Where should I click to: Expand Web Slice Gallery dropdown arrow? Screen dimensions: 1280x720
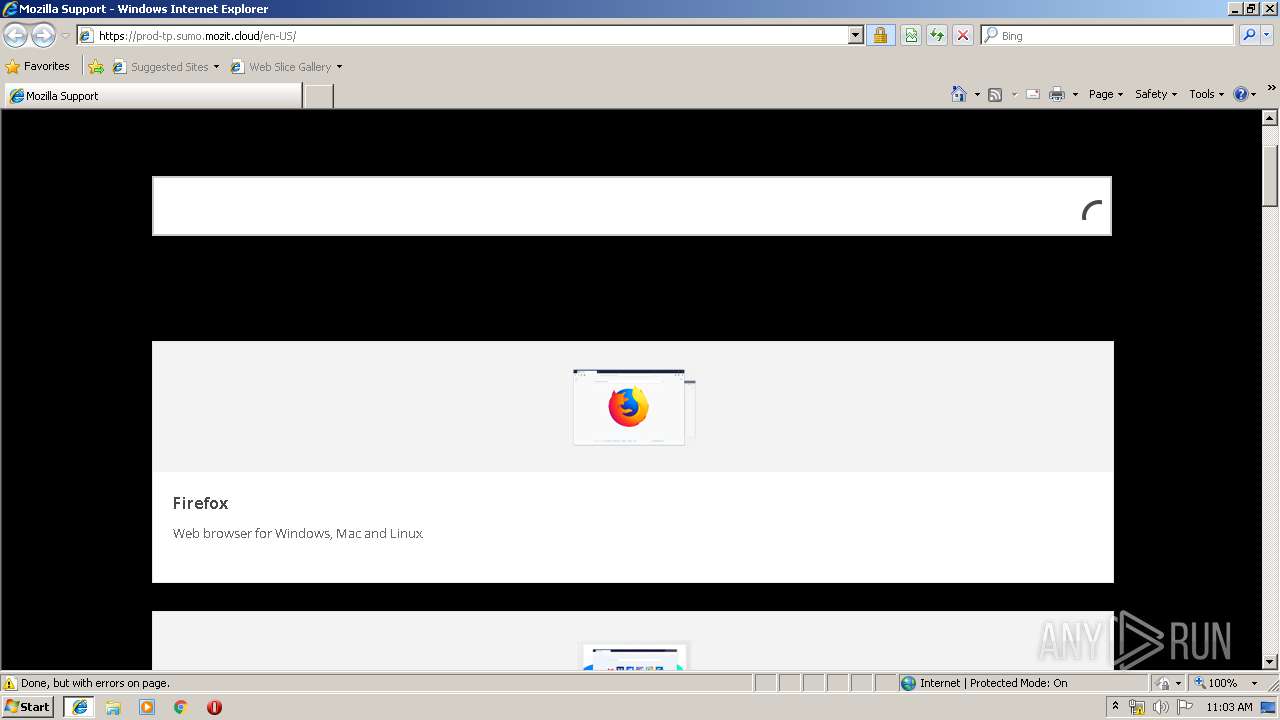(x=339, y=67)
